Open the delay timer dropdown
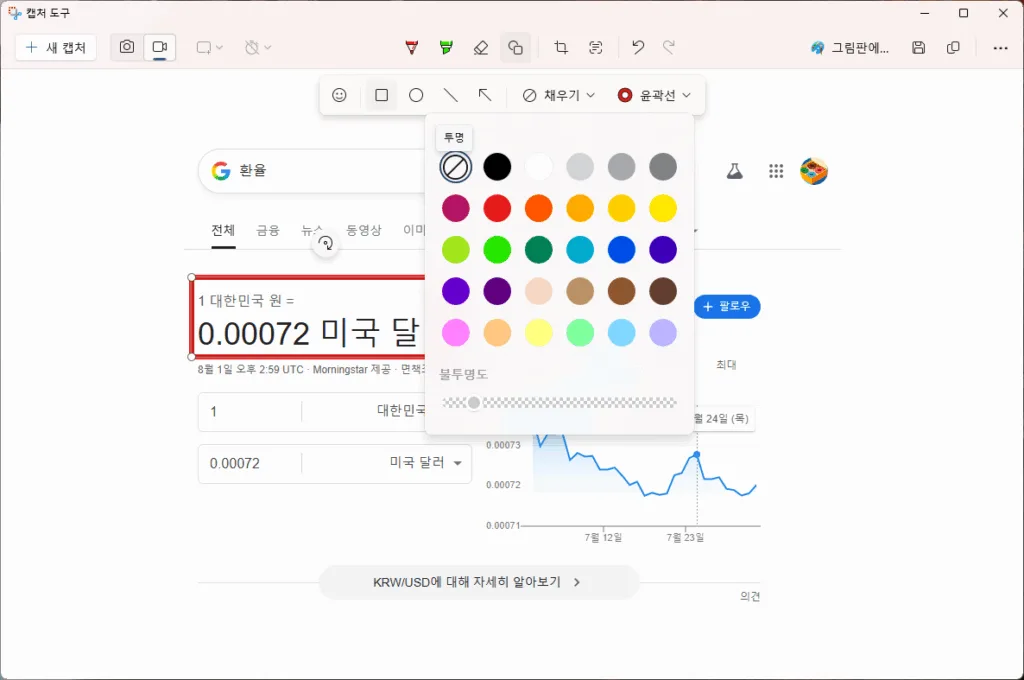The image size is (1024, 680). [x=257, y=47]
